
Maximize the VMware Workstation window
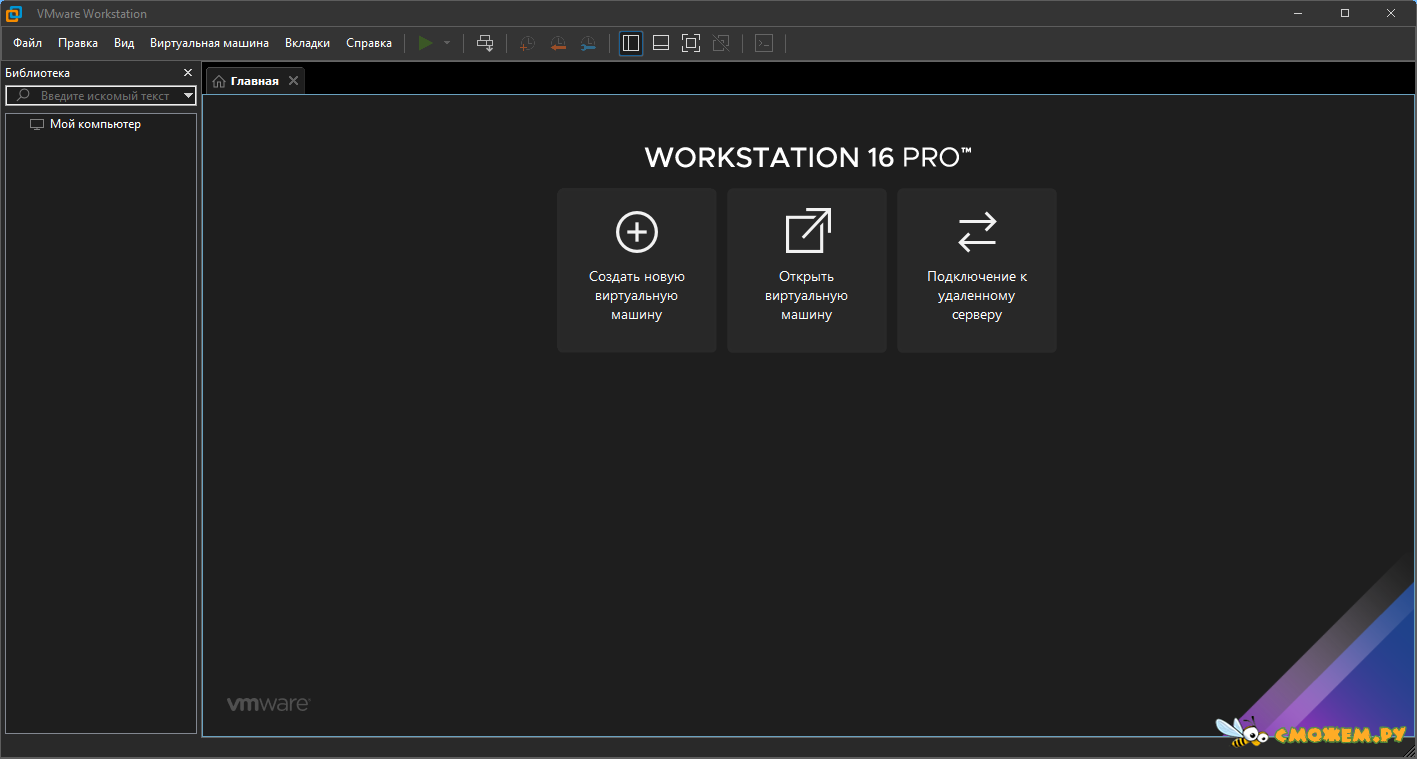(x=1345, y=13)
